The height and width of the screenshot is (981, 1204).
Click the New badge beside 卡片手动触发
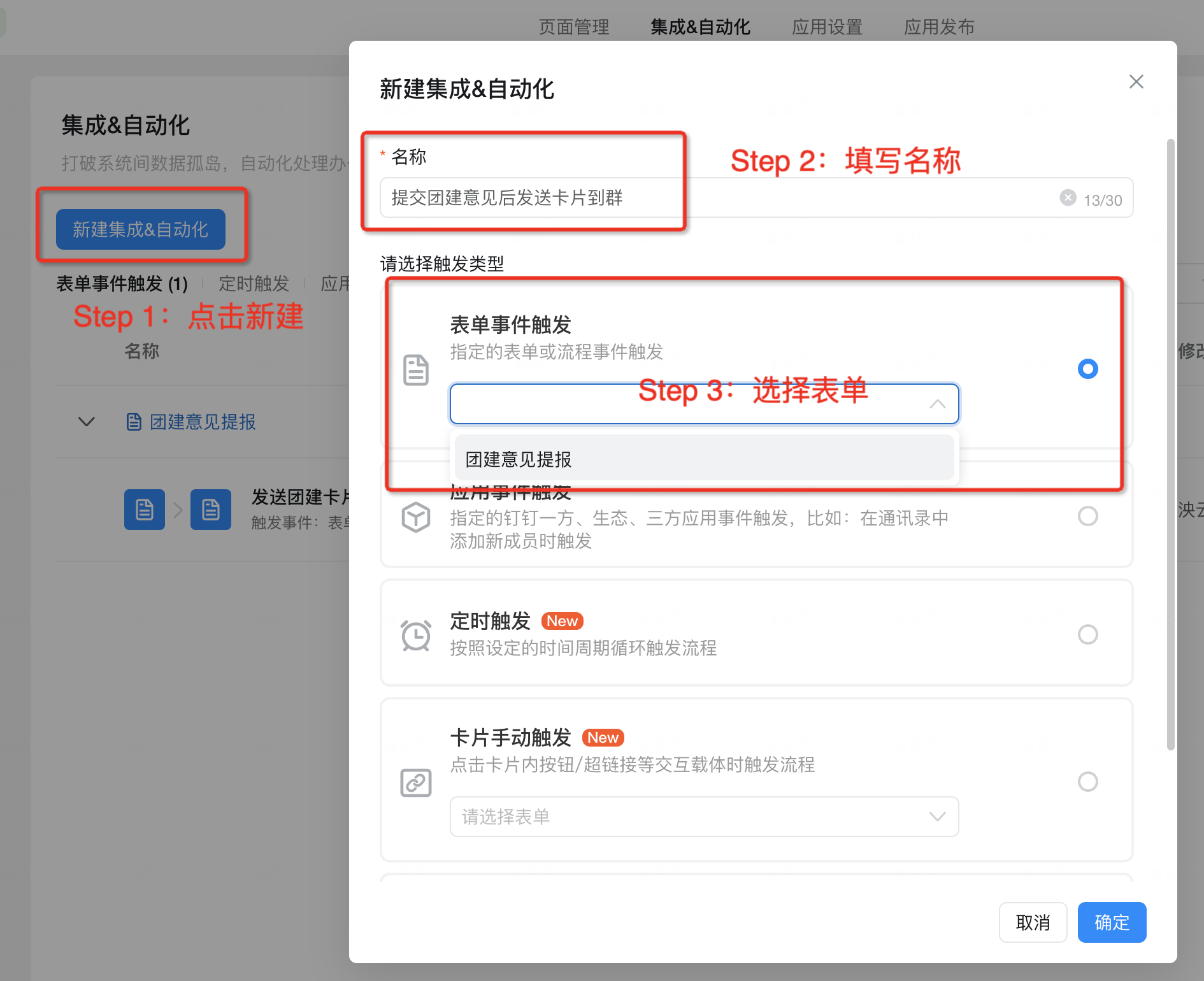603,738
